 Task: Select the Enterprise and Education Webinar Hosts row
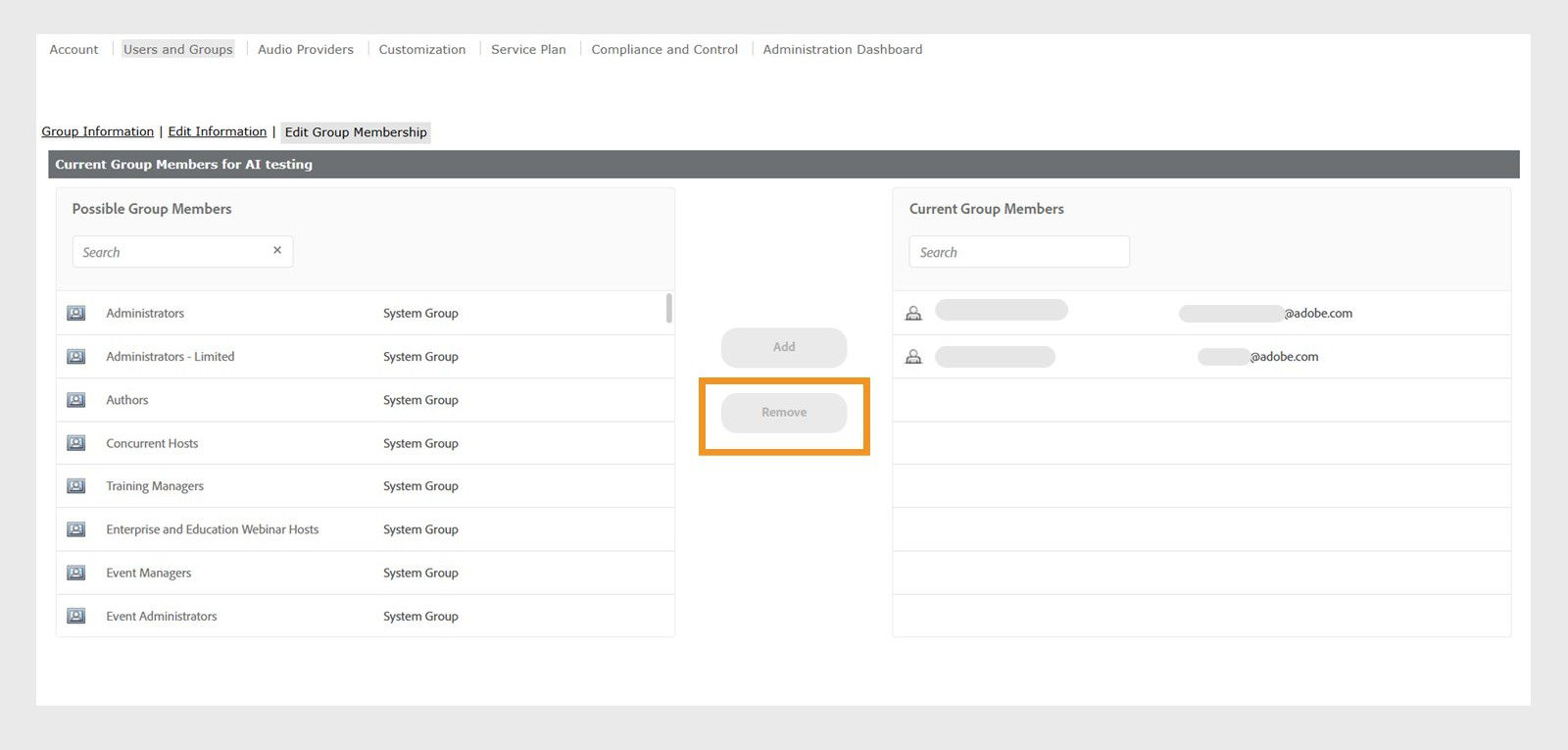coord(213,529)
